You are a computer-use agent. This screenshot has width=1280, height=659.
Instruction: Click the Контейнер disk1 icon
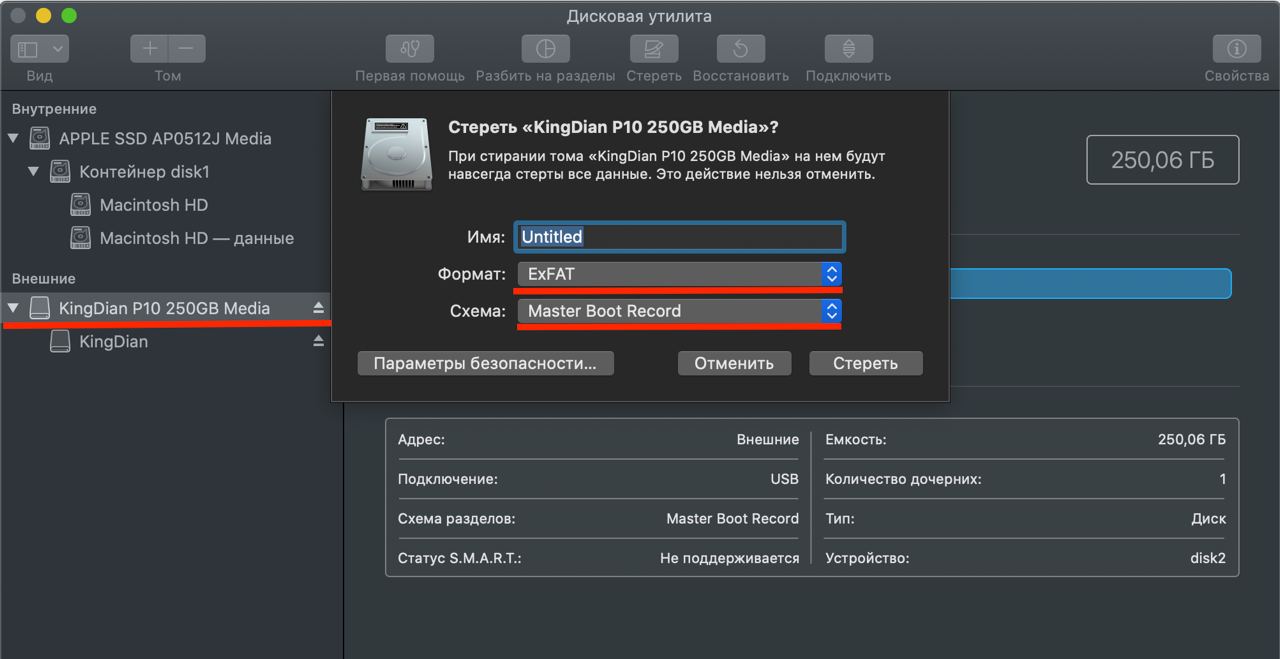[x=60, y=172]
